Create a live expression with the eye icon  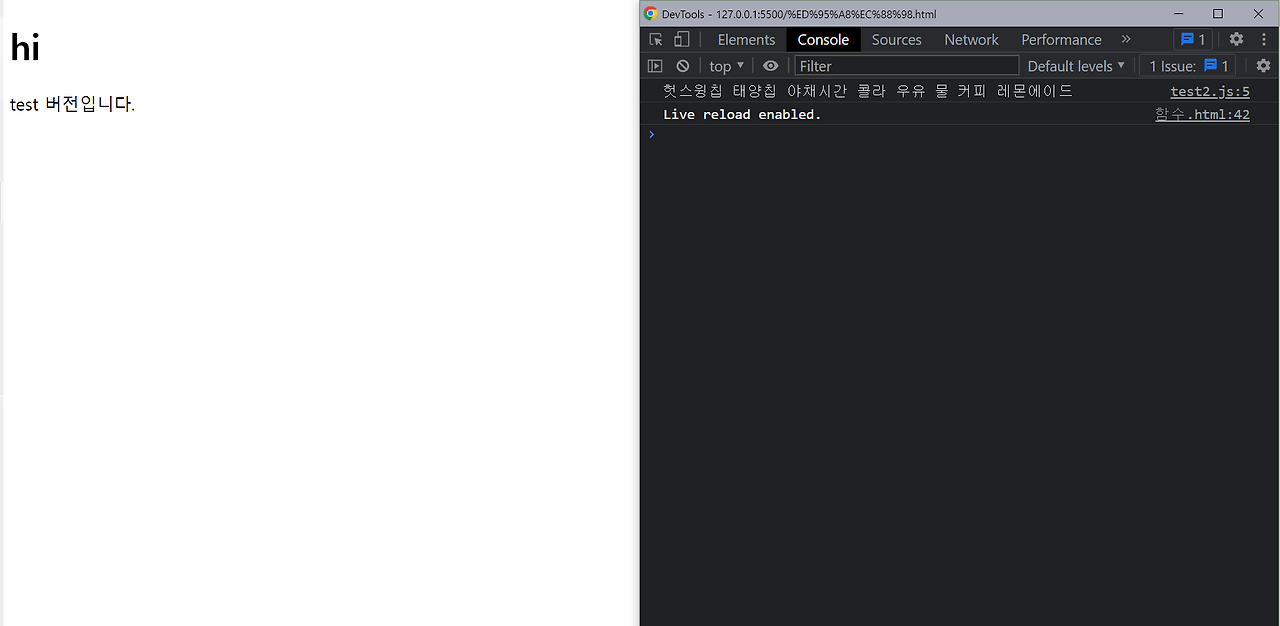[770, 65]
